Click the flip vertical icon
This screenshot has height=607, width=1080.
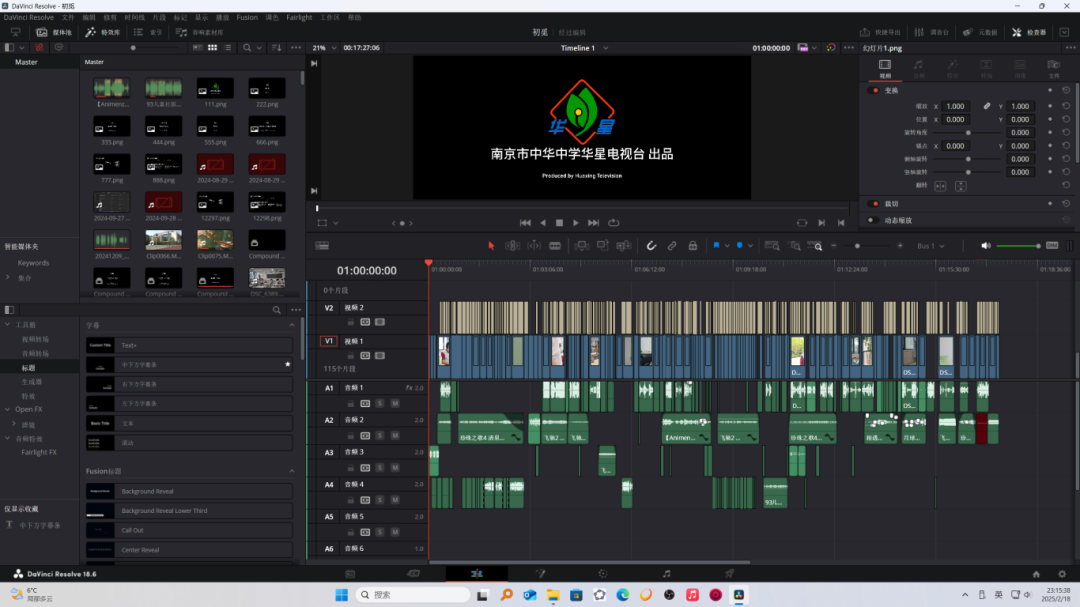961,186
